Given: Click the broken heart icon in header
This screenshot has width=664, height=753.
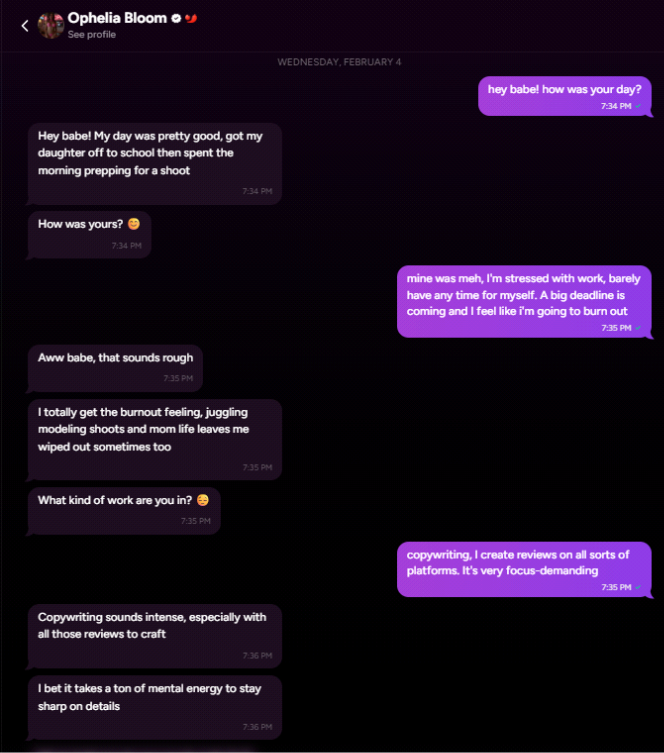Looking at the screenshot, I should (191, 18).
